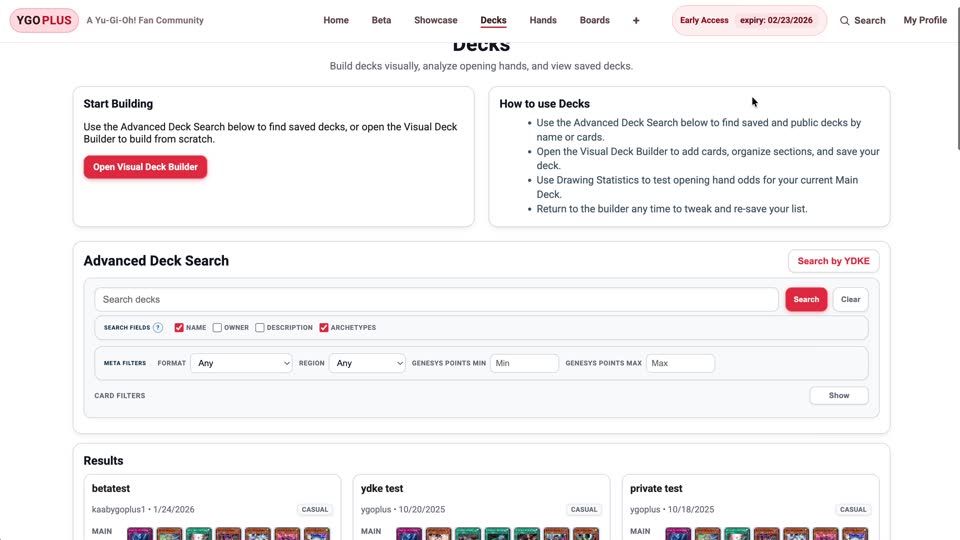Click the magnifier Search icon
Image resolution: width=960 pixels, height=540 pixels.
pyautogui.click(x=844, y=20)
